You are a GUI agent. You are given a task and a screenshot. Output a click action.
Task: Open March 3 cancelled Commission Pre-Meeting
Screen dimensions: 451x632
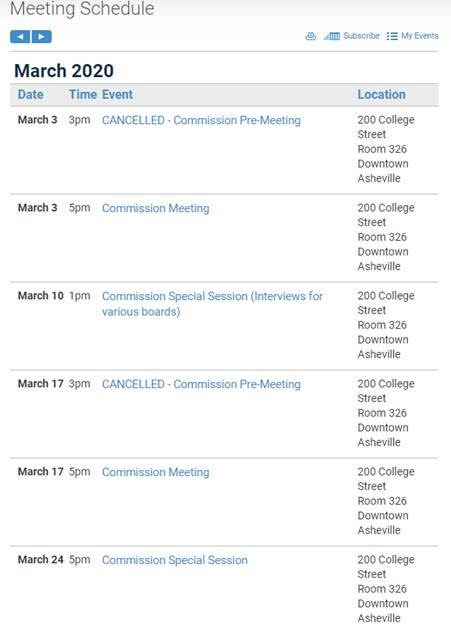point(201,120)
